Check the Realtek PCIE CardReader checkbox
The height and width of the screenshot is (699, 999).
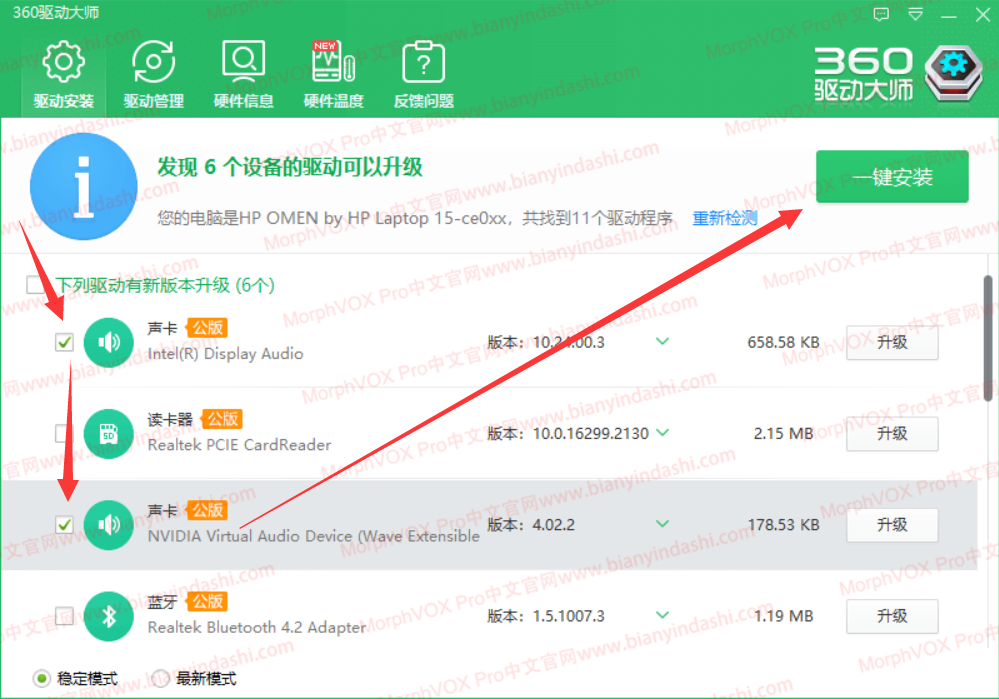[x=64, y=434]
